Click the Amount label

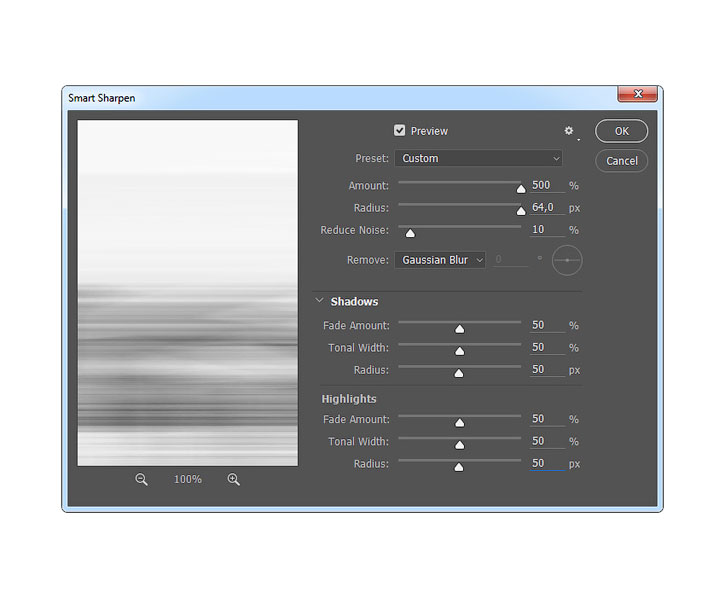(369, 185)
